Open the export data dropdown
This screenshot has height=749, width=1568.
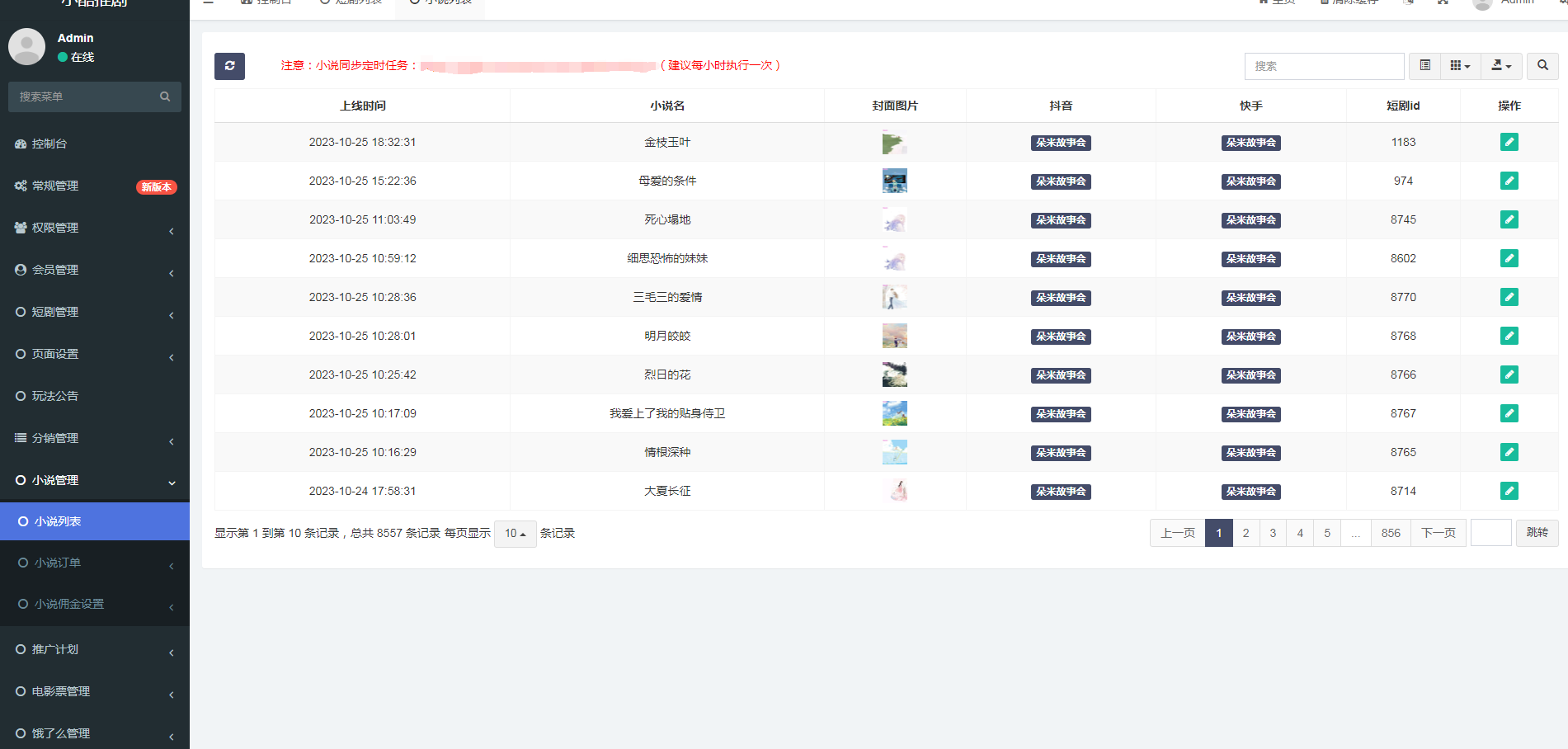click(1501, 66)
